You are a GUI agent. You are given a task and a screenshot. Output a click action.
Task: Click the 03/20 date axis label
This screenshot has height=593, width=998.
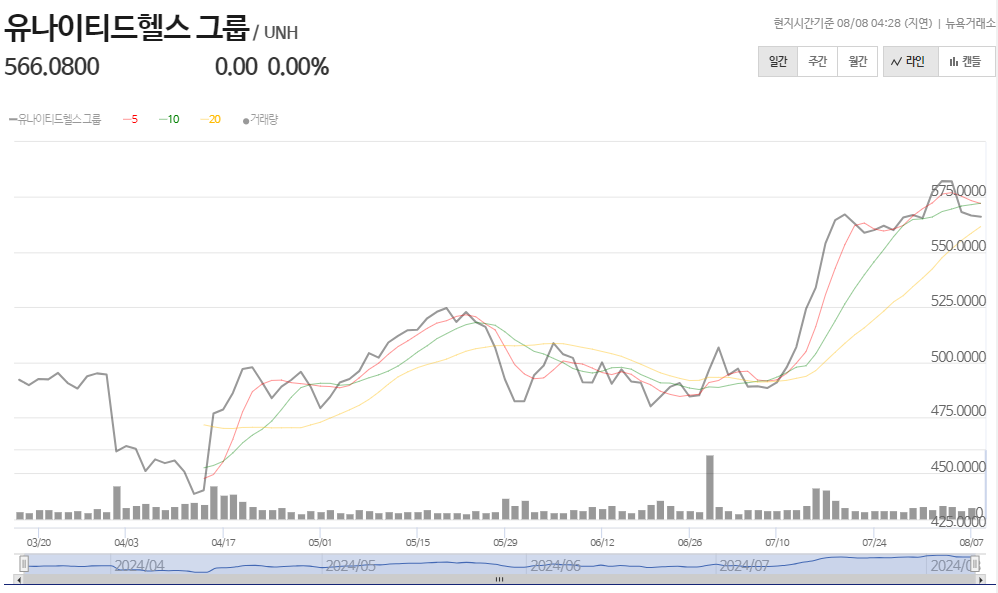(x=39, y=543)
